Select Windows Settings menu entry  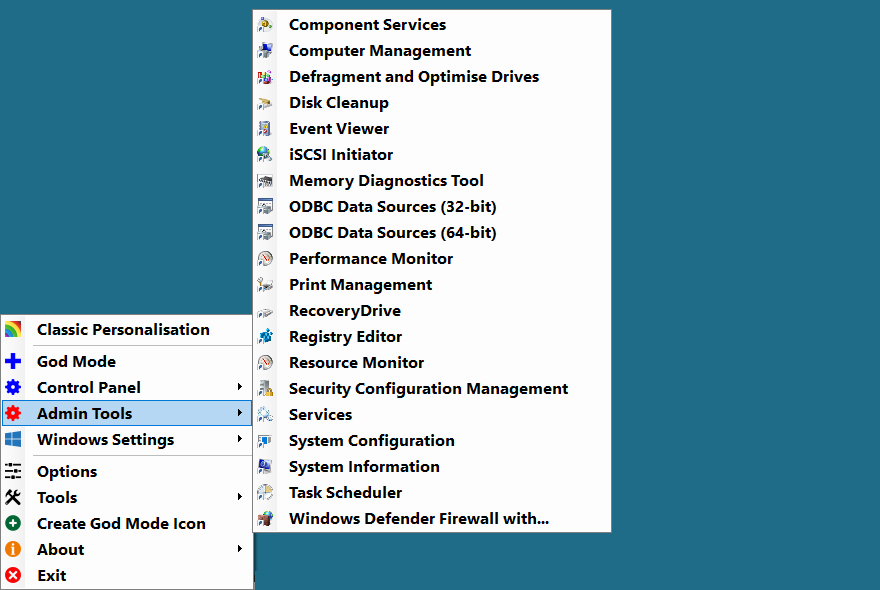127,440
